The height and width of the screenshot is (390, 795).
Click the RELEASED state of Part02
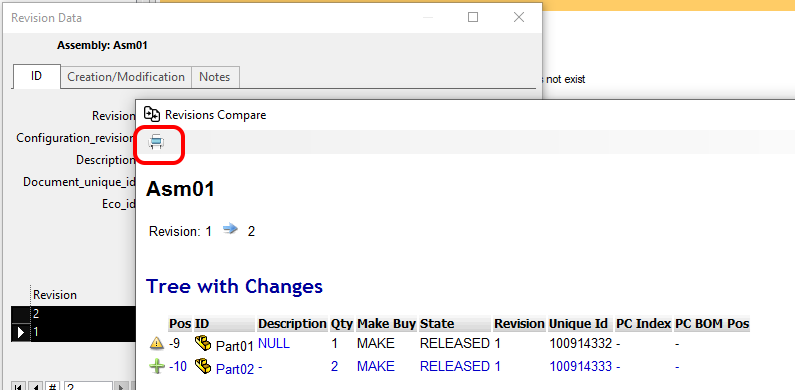[x=455, y=366]
